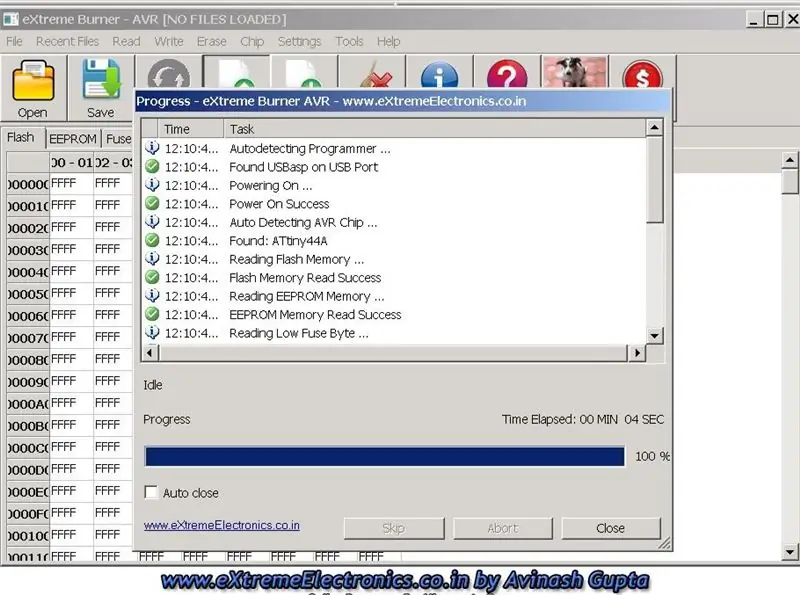Viewport: 800px width, 595px height.
Task: Click the Open folder icon in toolbar
Action: [33, 81]
